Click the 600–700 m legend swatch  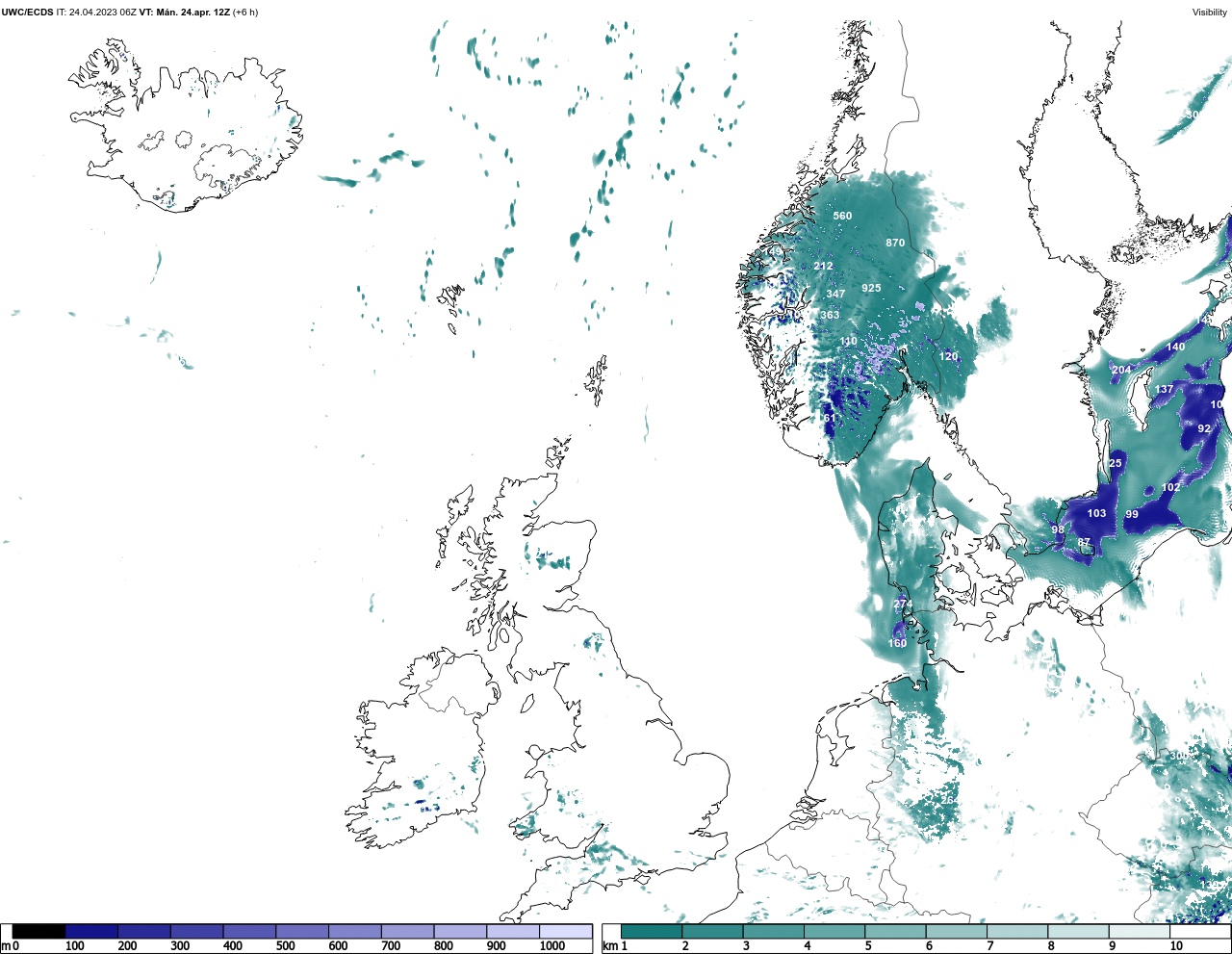point(354,932)
